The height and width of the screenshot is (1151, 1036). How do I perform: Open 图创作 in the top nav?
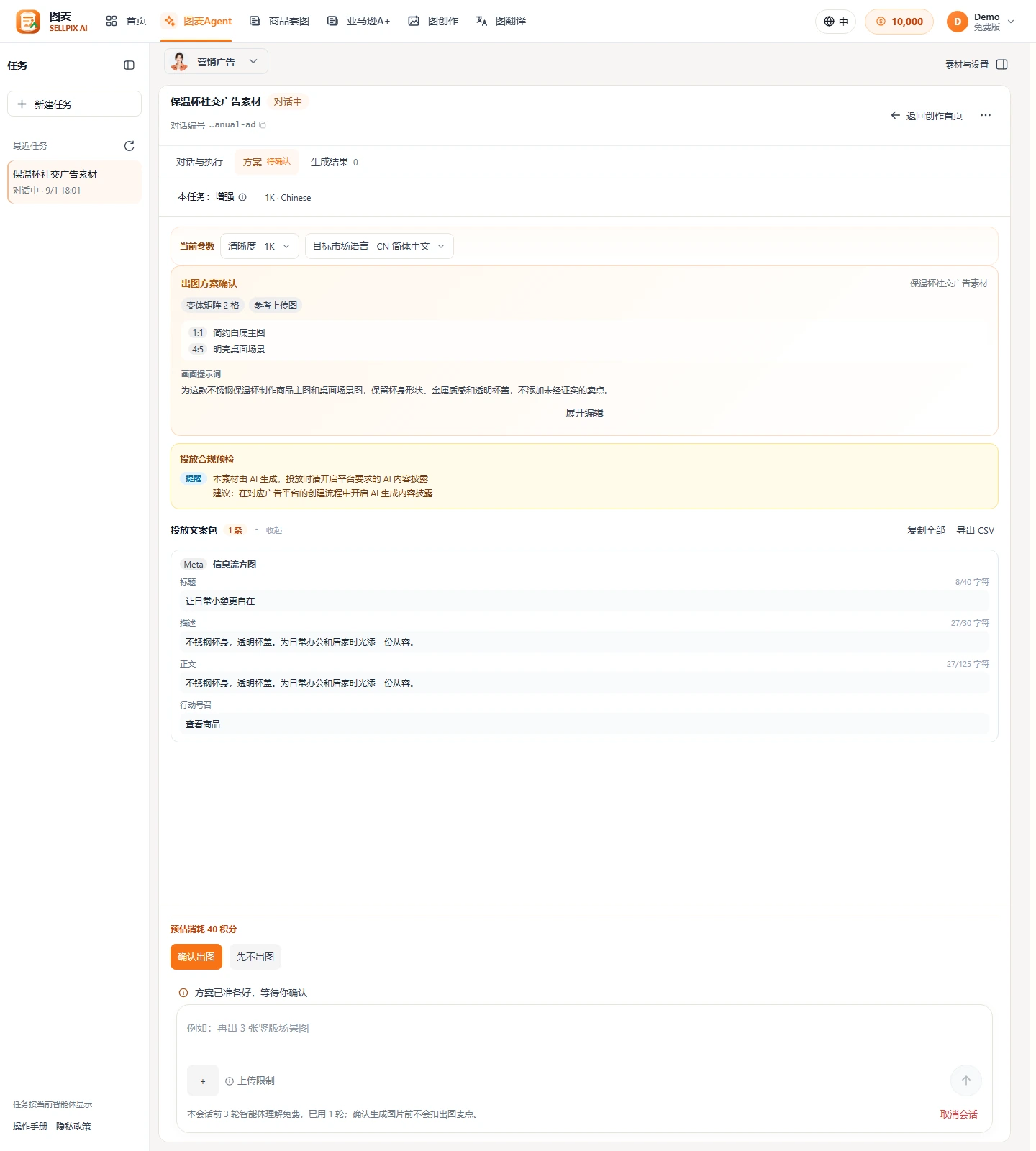tap(433, 22)
